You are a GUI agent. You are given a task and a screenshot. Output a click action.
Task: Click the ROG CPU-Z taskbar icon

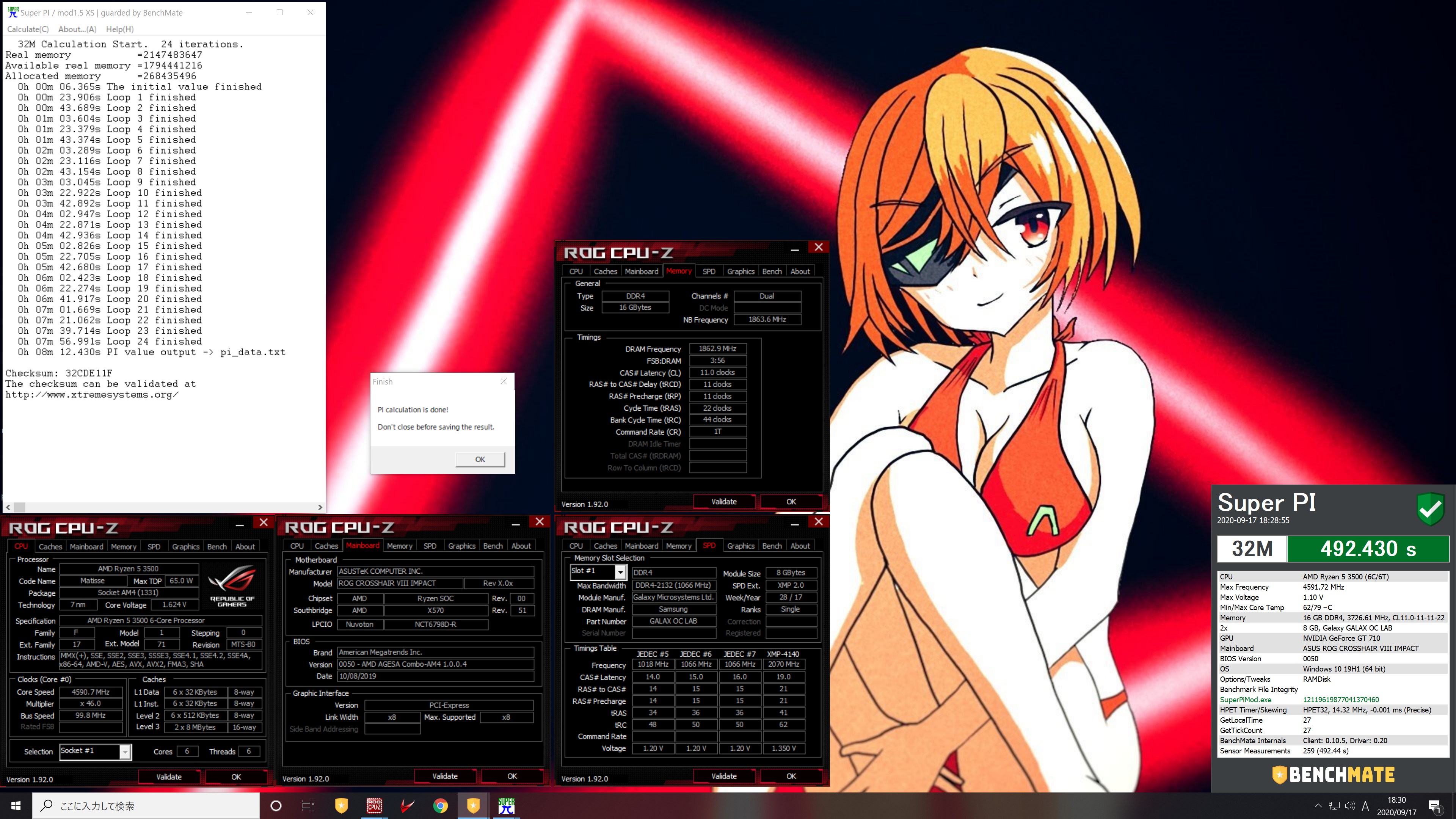pos(374,805)
